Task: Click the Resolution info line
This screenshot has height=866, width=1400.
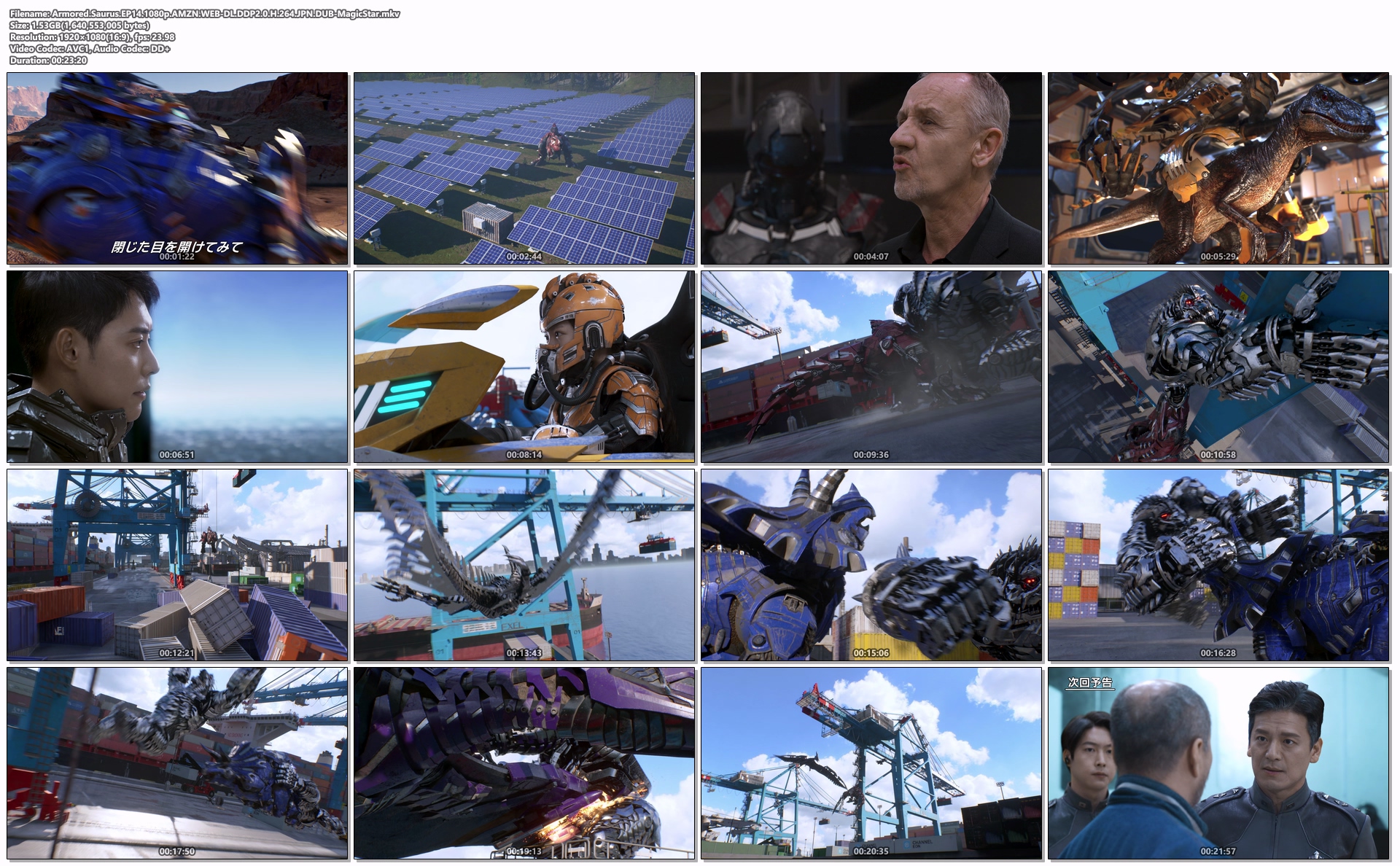Action: coord(92,37)
